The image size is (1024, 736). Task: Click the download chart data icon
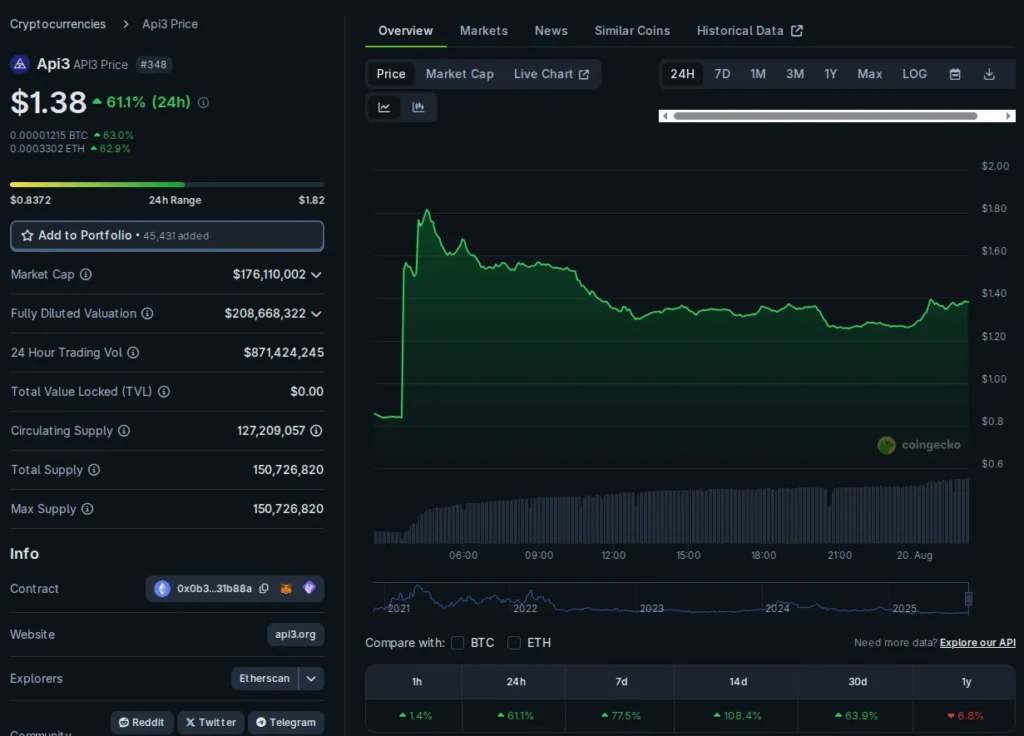(x=989, y=74)
